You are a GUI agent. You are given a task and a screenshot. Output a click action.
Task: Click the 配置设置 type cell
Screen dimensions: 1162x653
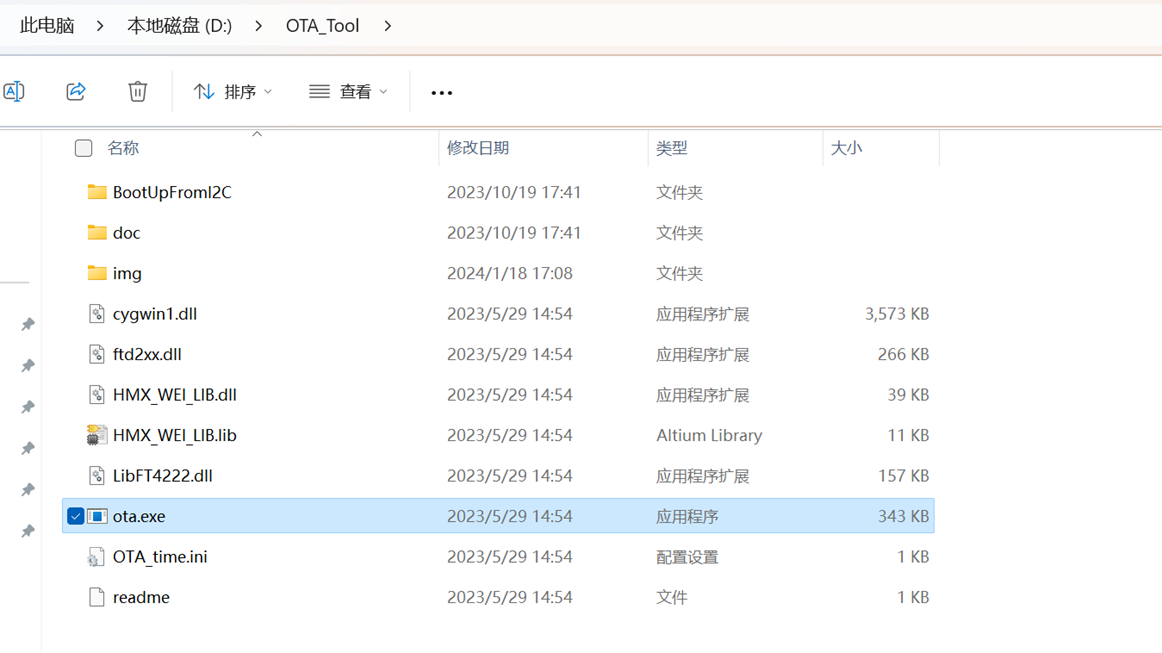(687, 557)
